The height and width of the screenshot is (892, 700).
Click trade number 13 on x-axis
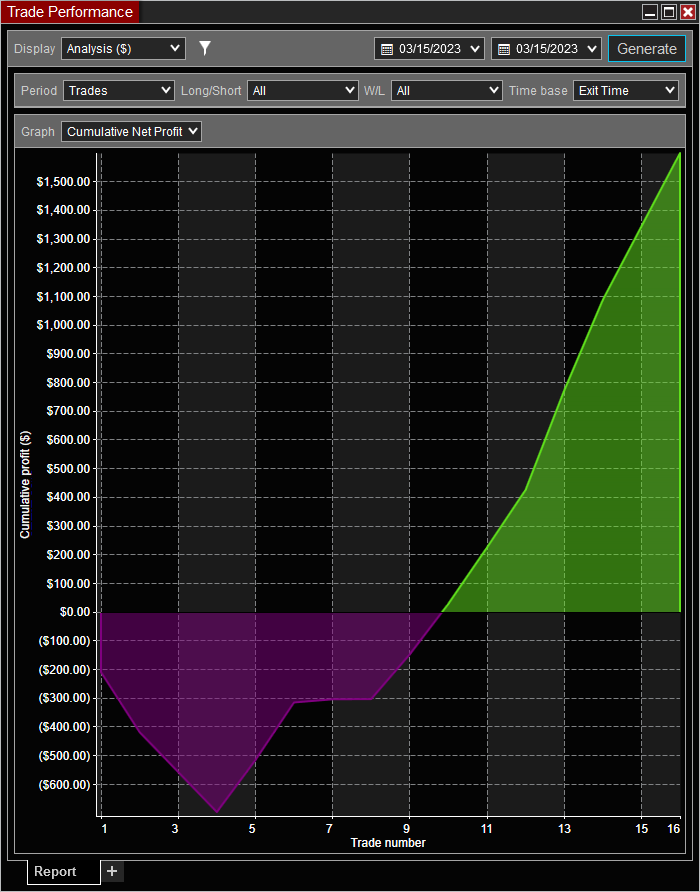(x=564, y=829)
